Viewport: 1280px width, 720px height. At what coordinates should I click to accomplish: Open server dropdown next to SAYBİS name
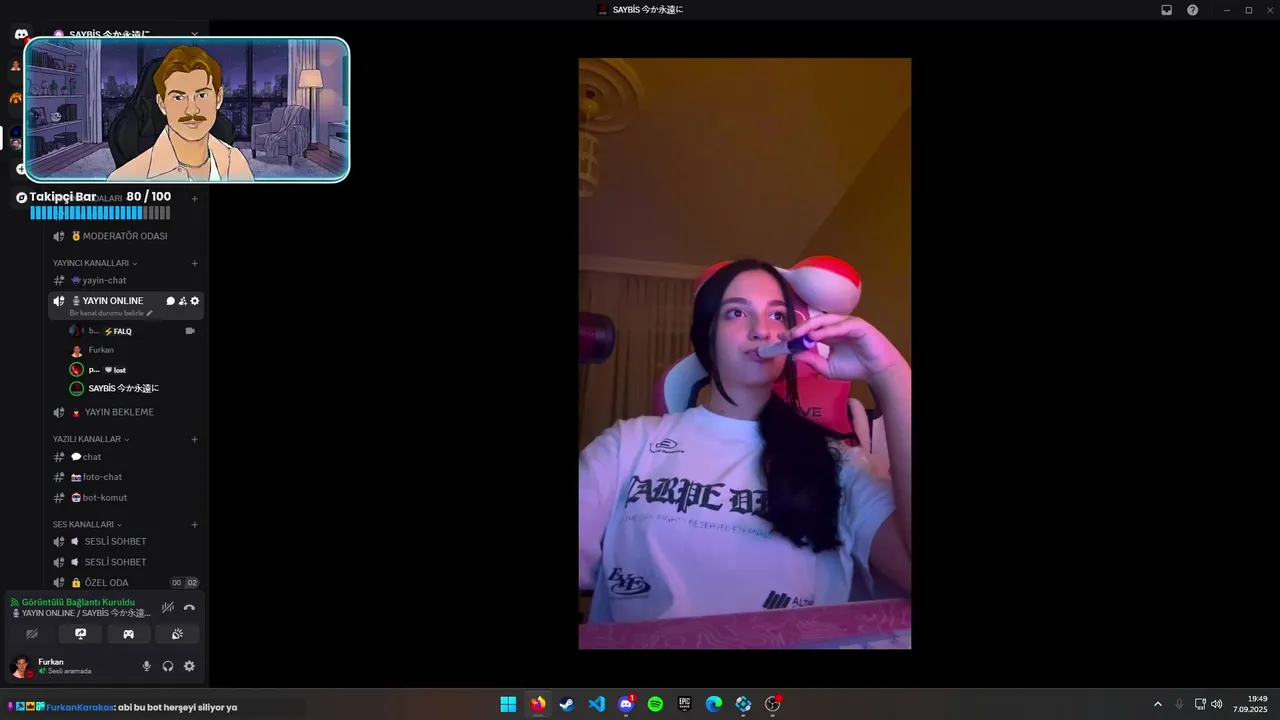[x=195, y=34]
